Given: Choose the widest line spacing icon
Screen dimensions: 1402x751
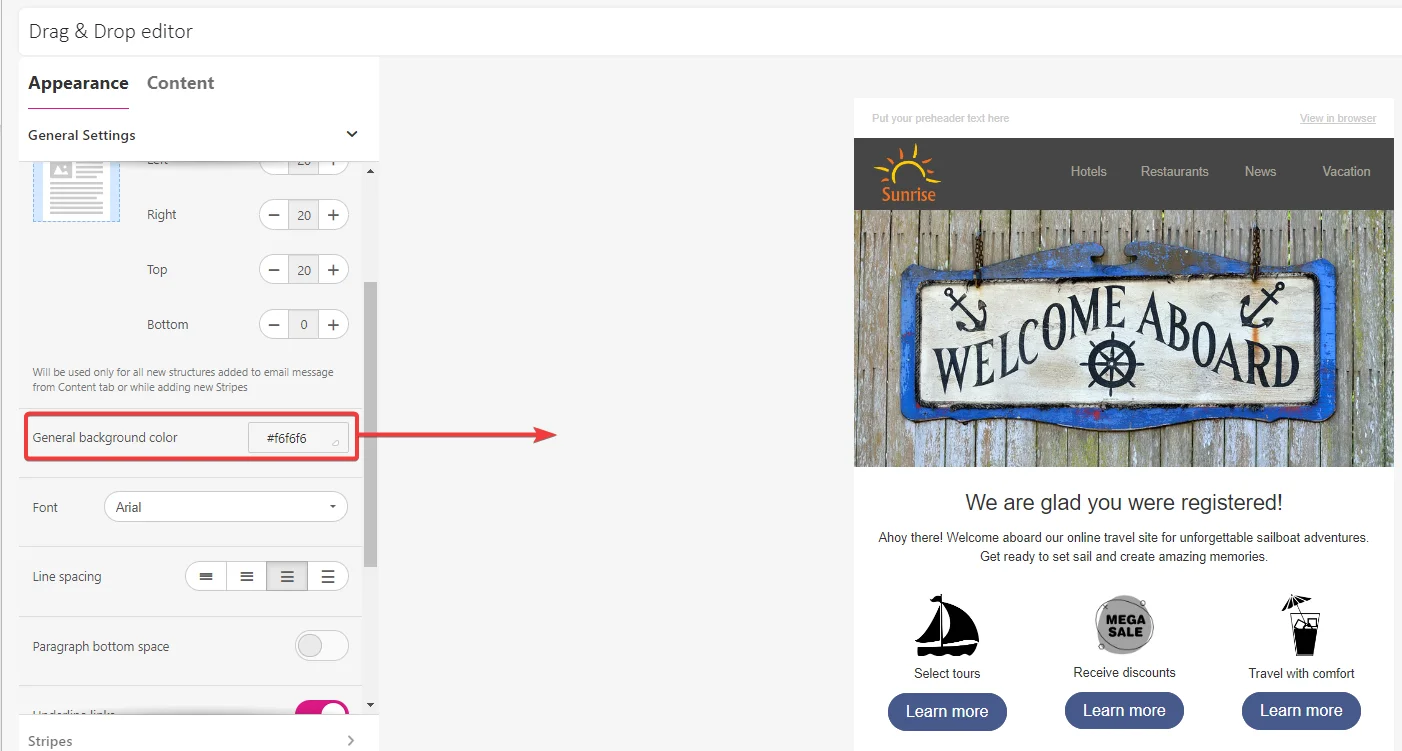Looking at the screenshot, I should pyautogui.click(x=328, y=577).
